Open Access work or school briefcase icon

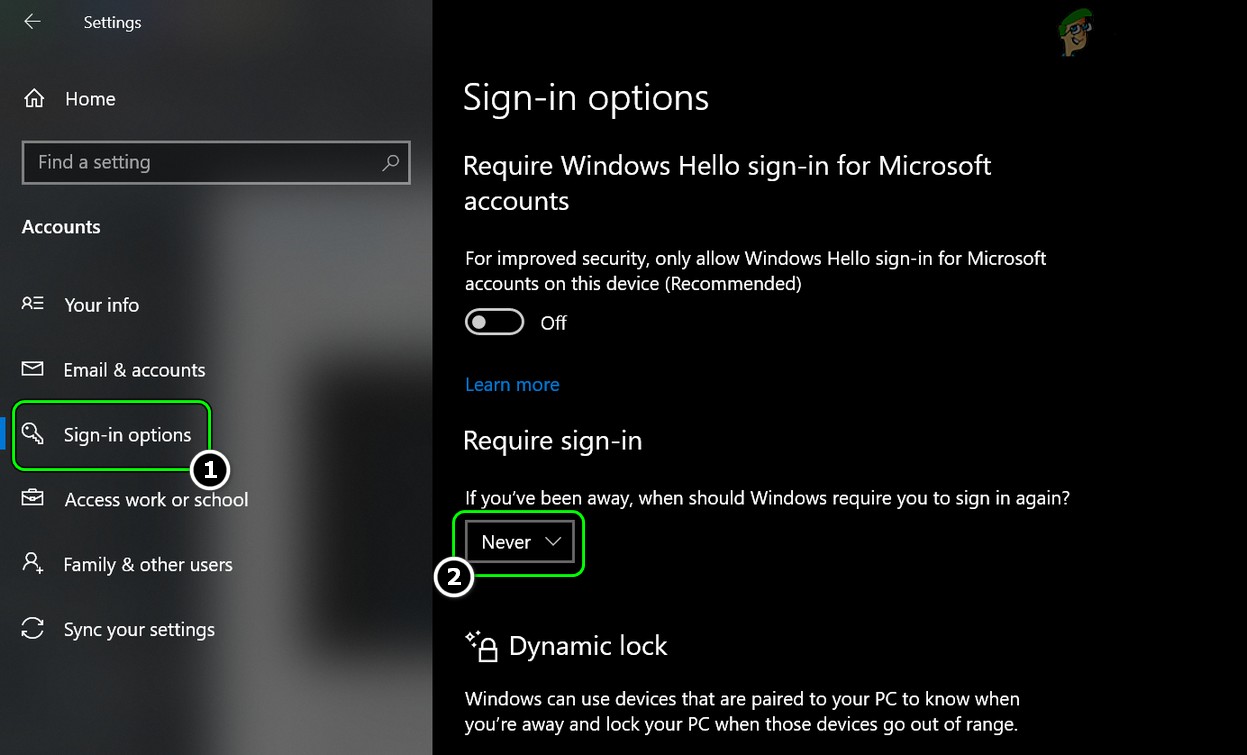(x=33, y=499)
